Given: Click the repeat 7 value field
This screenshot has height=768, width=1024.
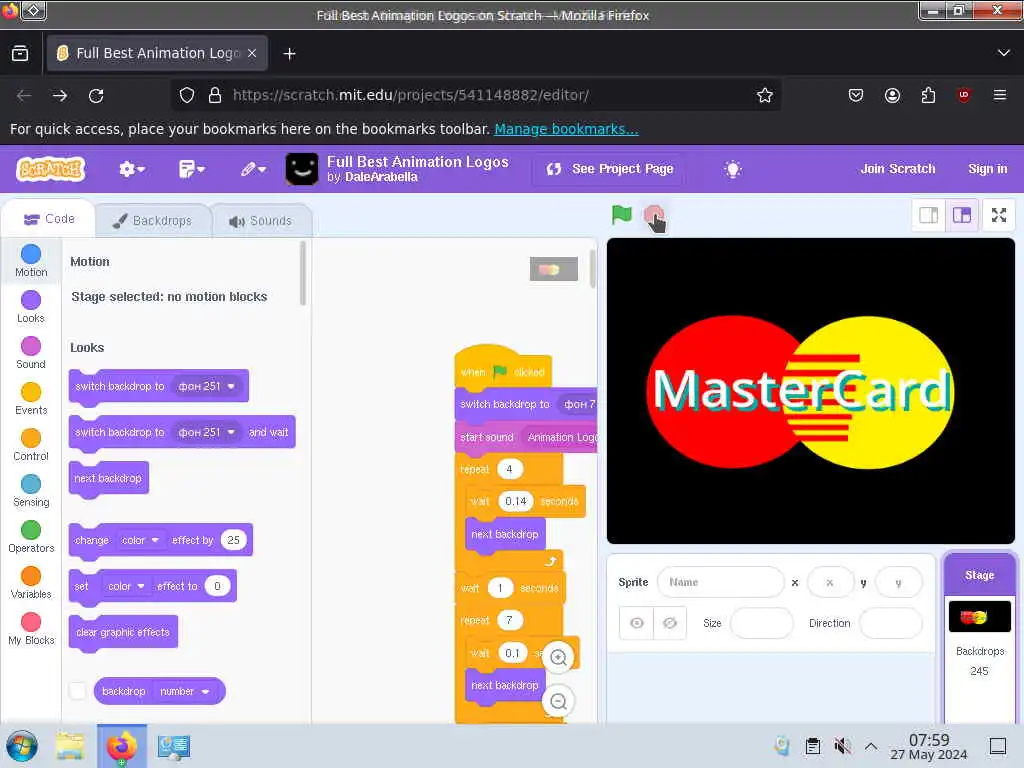Looking at the screenshot, I should tap(509, 620).
